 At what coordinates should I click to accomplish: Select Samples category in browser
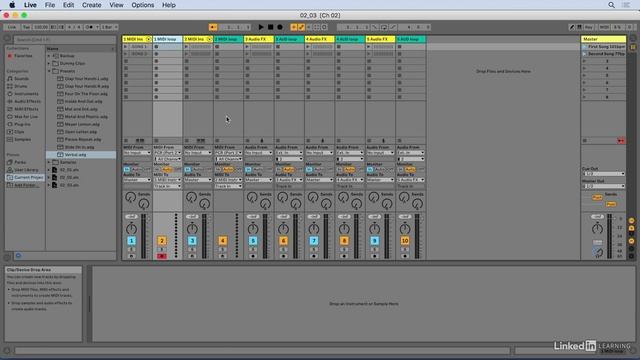coord(22,140)
